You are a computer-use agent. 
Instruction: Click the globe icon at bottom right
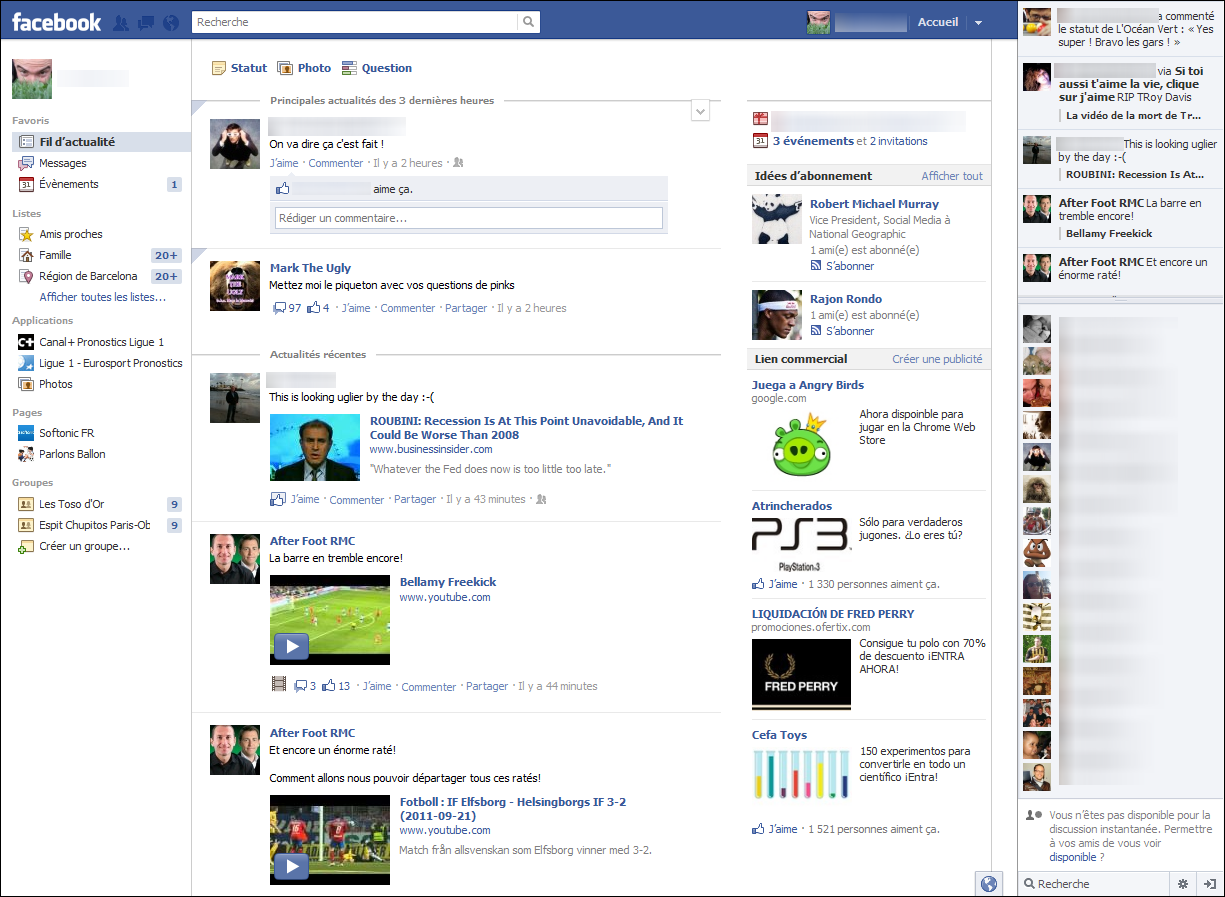click(988, 884)
